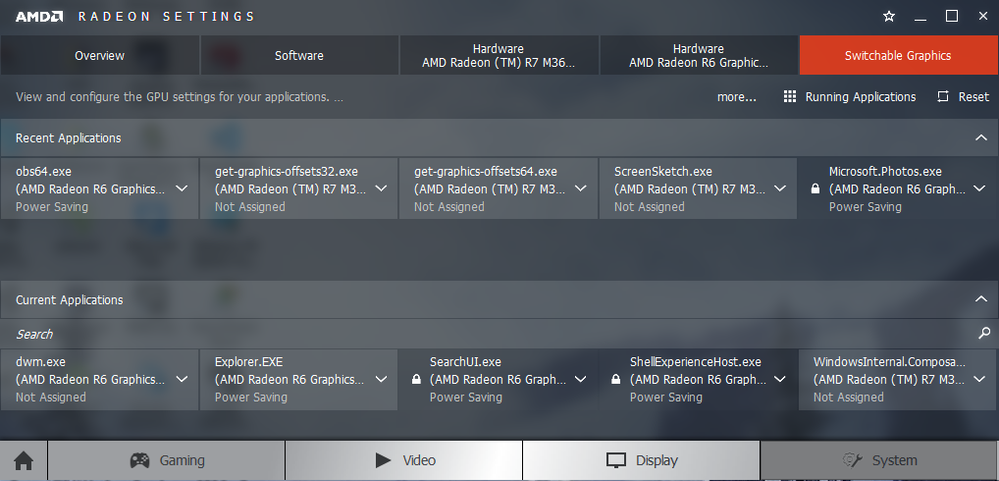Viewport: 999px width, 481px height.
Task: Click the Video play icon
Action: click(x=383, y=460)
